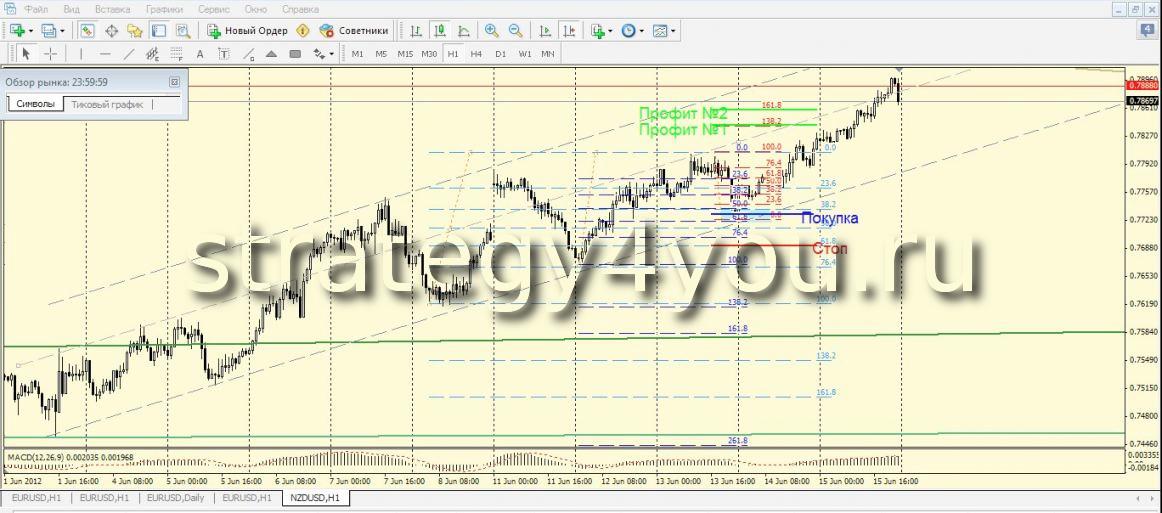1162x513 pixels.
Task: Zoom in on the chart
Action: (x=491, y=31)
